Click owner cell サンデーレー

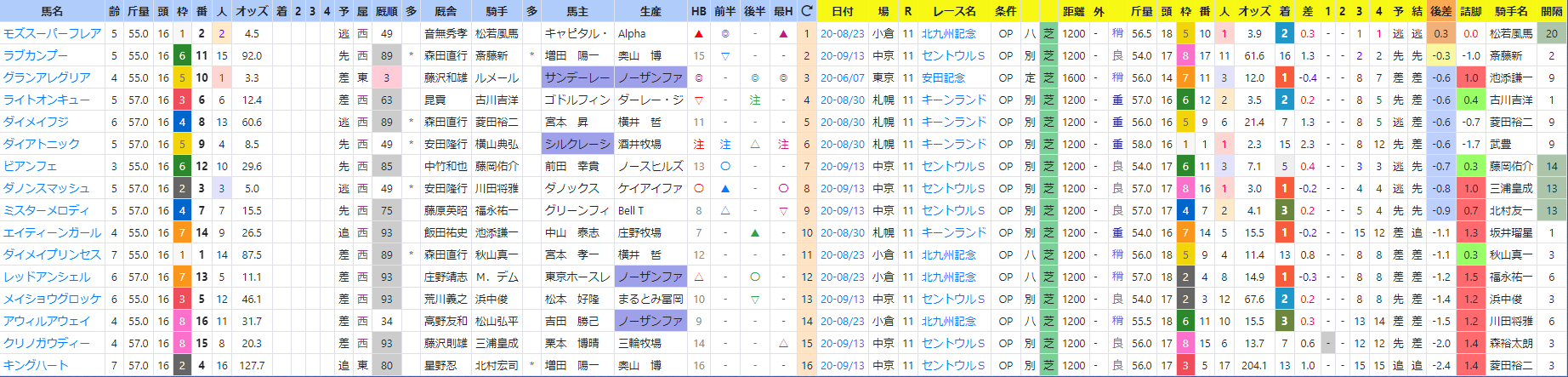pos(577,78)
